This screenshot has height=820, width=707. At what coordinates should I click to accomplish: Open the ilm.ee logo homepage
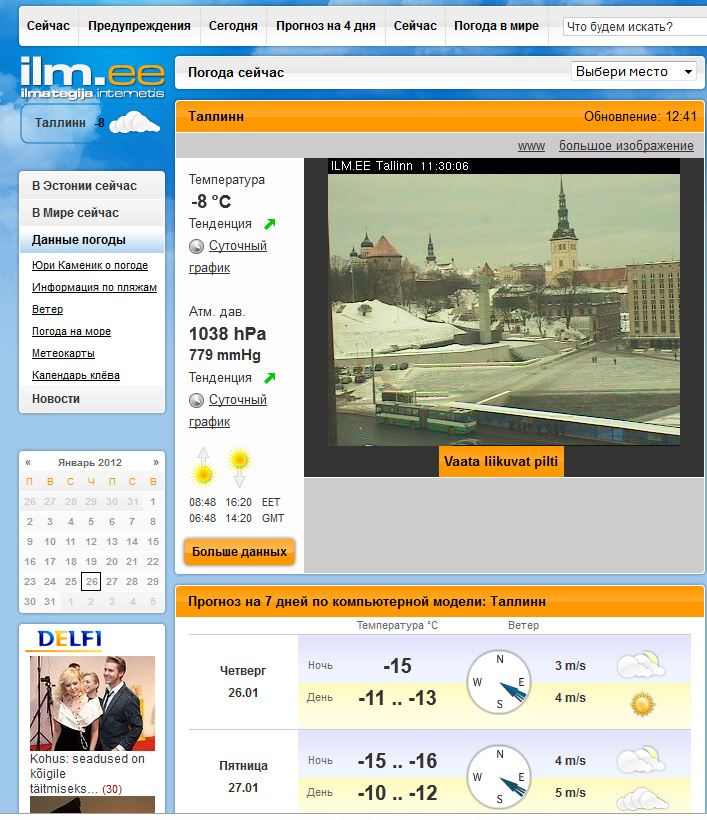(92, 77)
